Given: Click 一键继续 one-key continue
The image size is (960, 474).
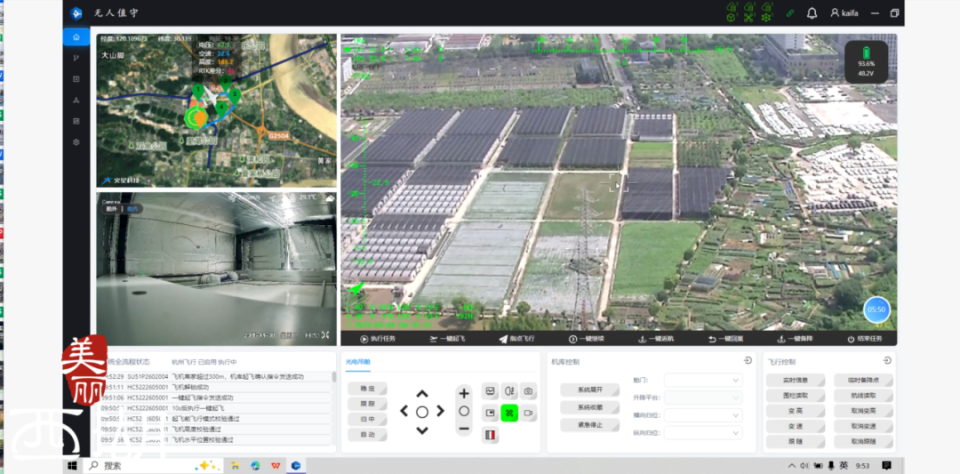Looking at the screenshot, I should coord(586,339).
